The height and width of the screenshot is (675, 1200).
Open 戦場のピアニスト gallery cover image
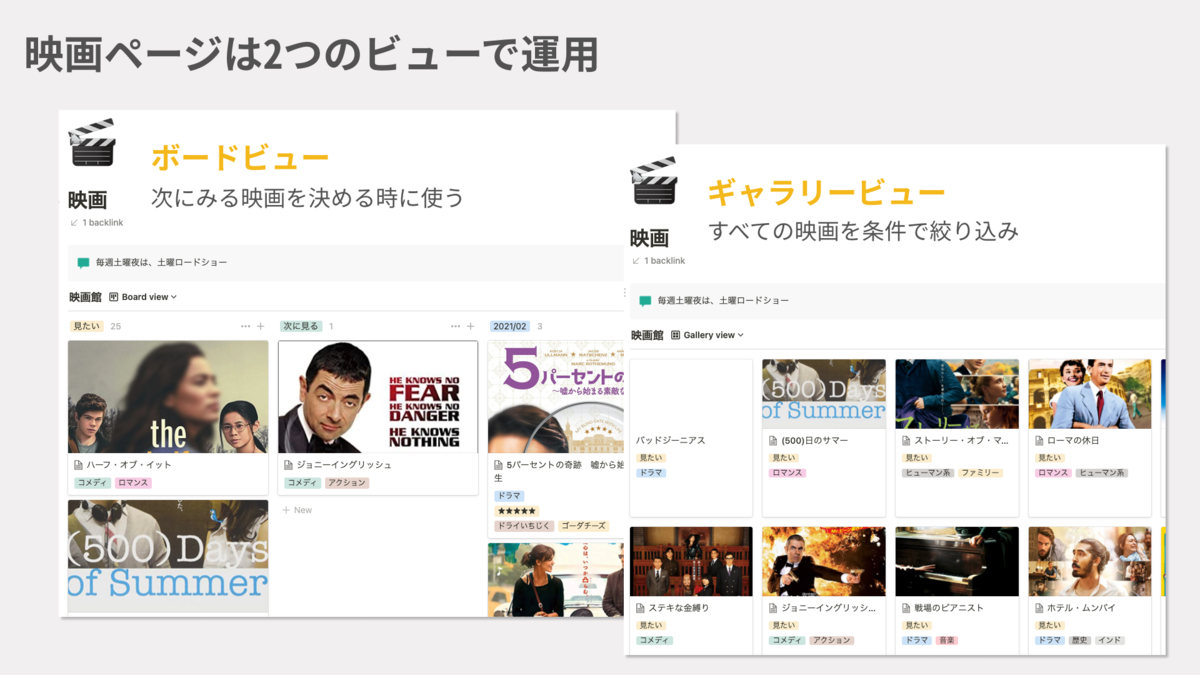957,561
